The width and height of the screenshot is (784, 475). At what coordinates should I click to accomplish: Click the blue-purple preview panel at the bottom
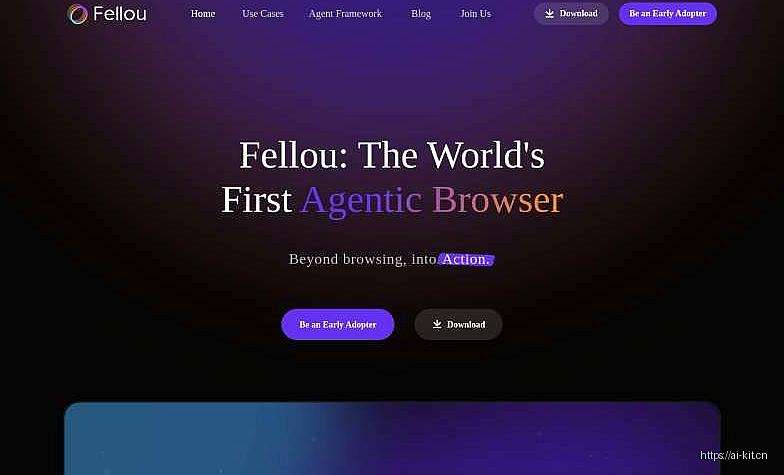(x=392, y=438)
